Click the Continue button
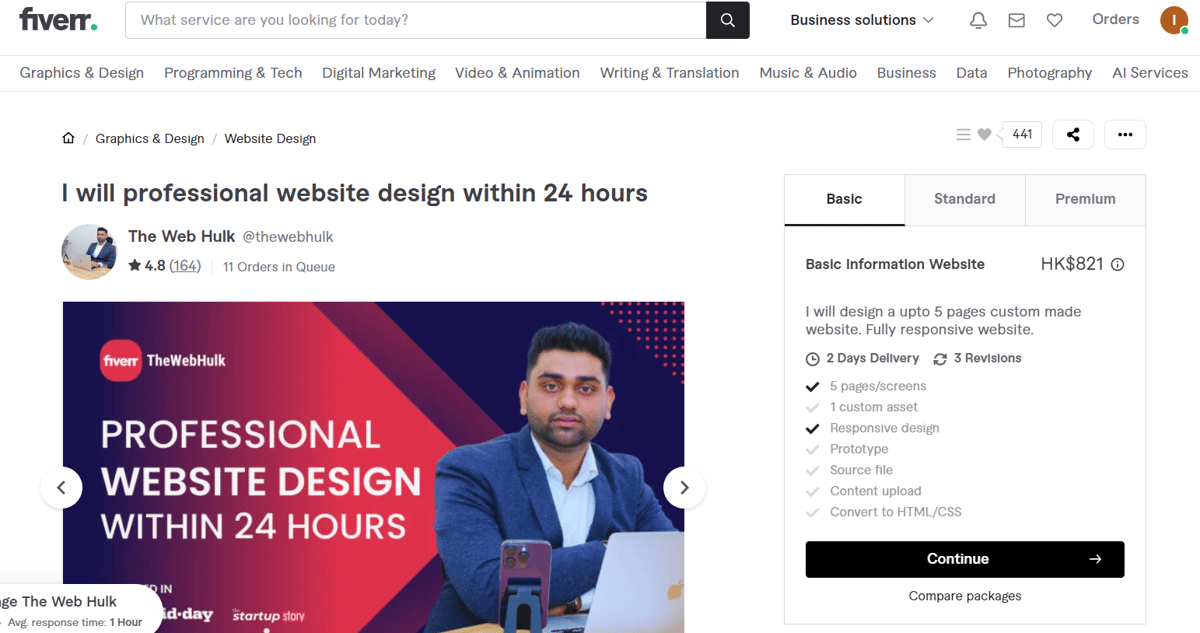 coord(965,559)
